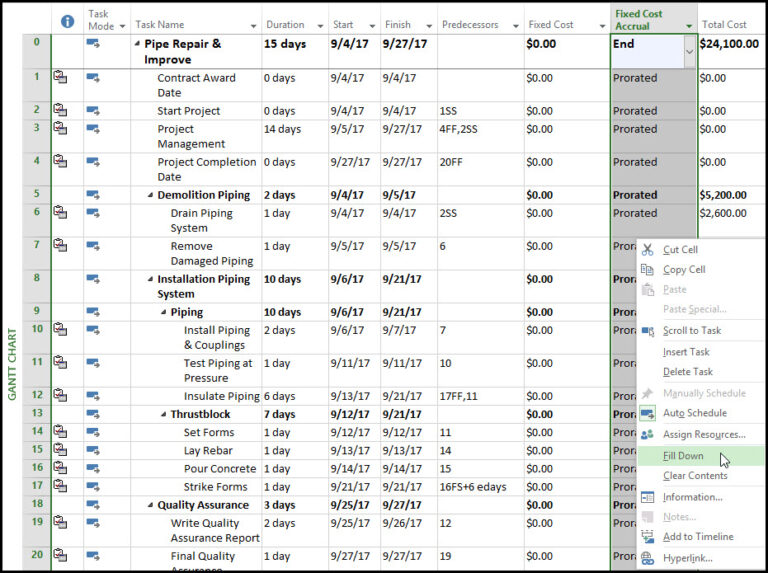Collapse the Pipe Repair & Improve summary task

click(x=137, y=44)
